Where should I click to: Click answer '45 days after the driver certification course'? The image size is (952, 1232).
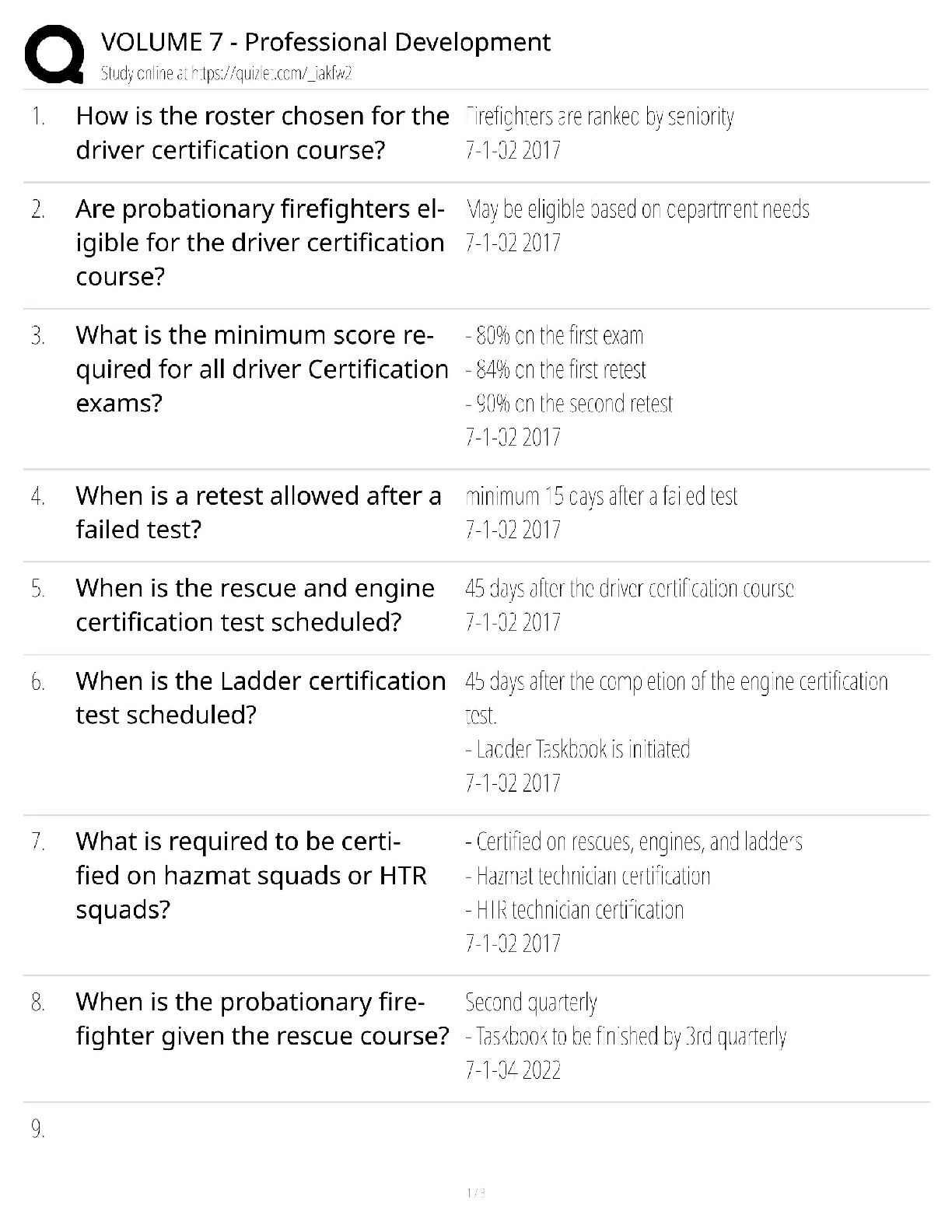629,589
